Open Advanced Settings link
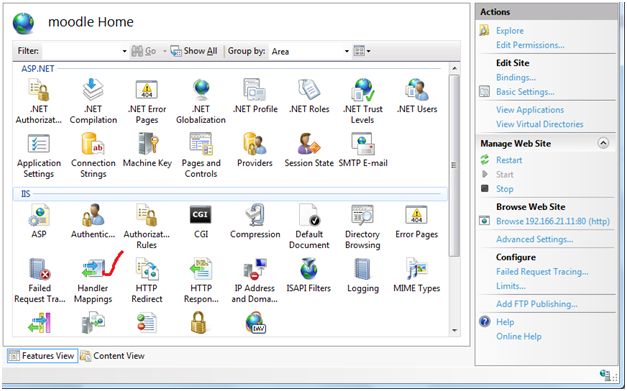Screen dimensions: 627x391 [x=534, y=239]
